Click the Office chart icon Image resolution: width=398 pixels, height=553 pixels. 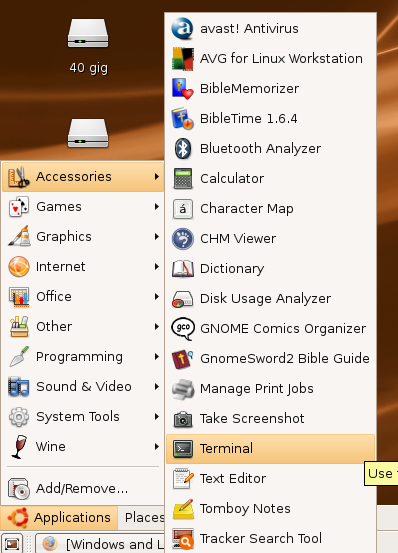tap(19, 296)
